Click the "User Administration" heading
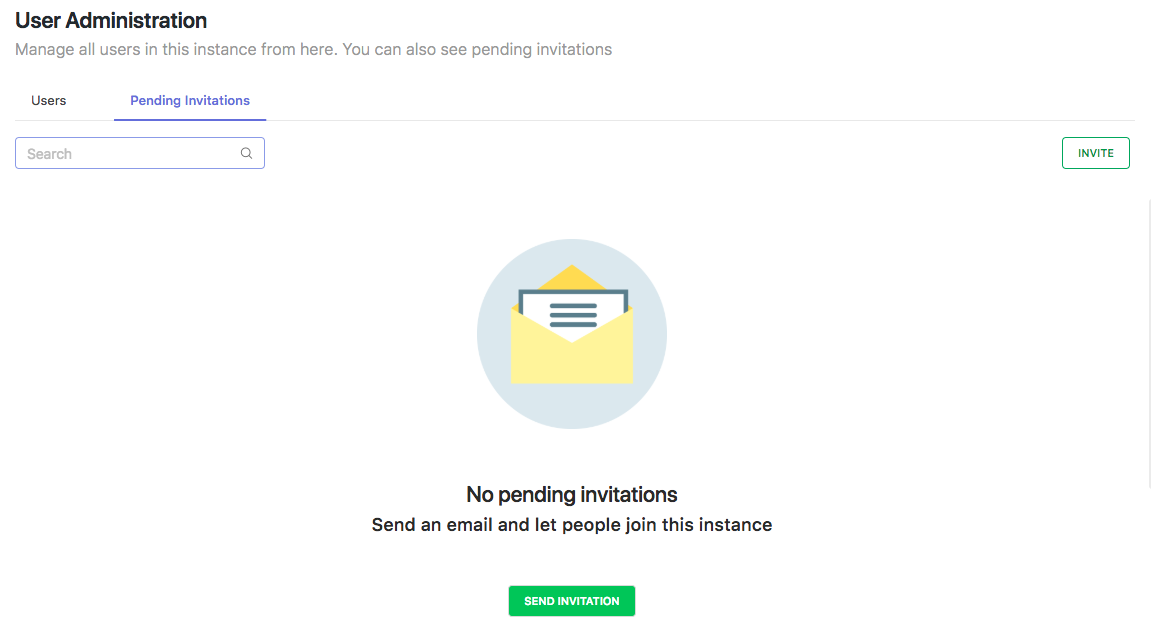Screen dimensions: 1151x631 pyautogui.click(x=111, y=21)
